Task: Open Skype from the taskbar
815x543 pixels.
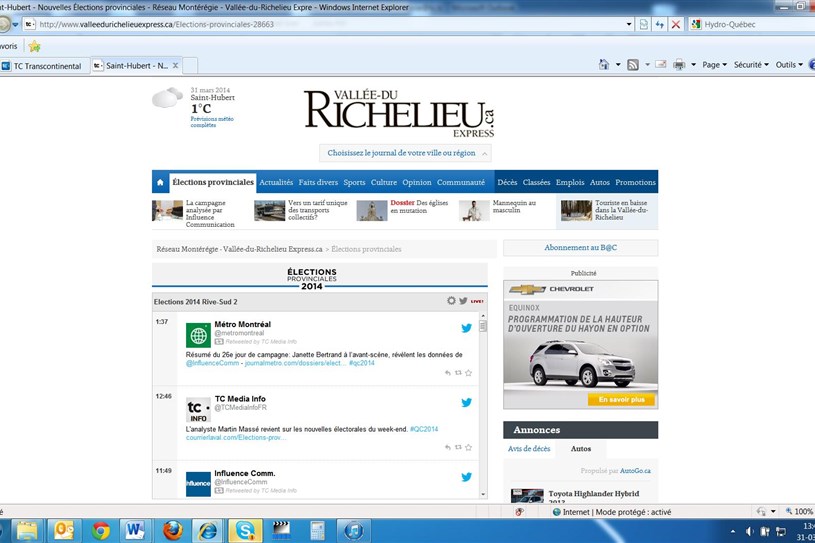Action: (x=244, y=531)
